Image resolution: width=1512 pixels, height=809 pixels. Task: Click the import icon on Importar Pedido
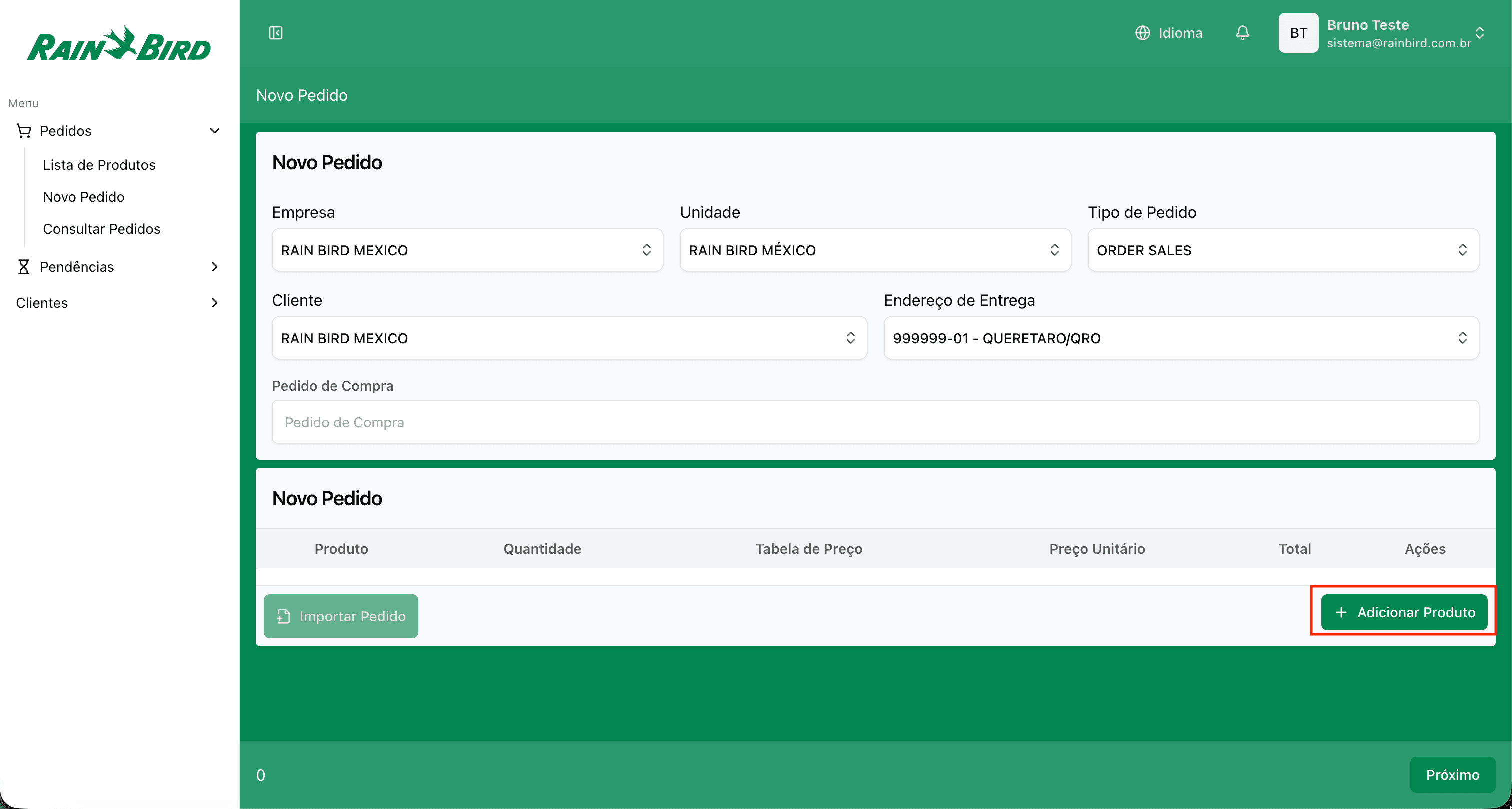tap(283, 616)
